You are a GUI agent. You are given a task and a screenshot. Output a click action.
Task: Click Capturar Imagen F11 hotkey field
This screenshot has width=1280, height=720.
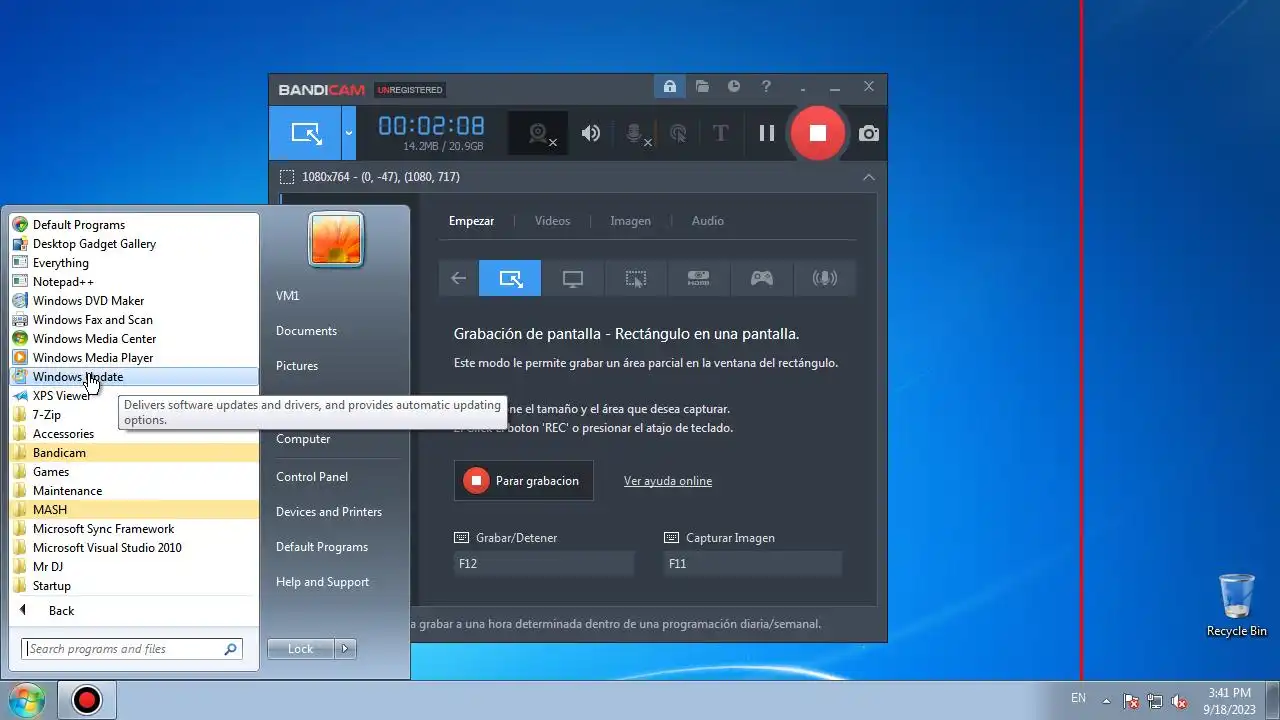pyautogui.click(x=753, y=564)
